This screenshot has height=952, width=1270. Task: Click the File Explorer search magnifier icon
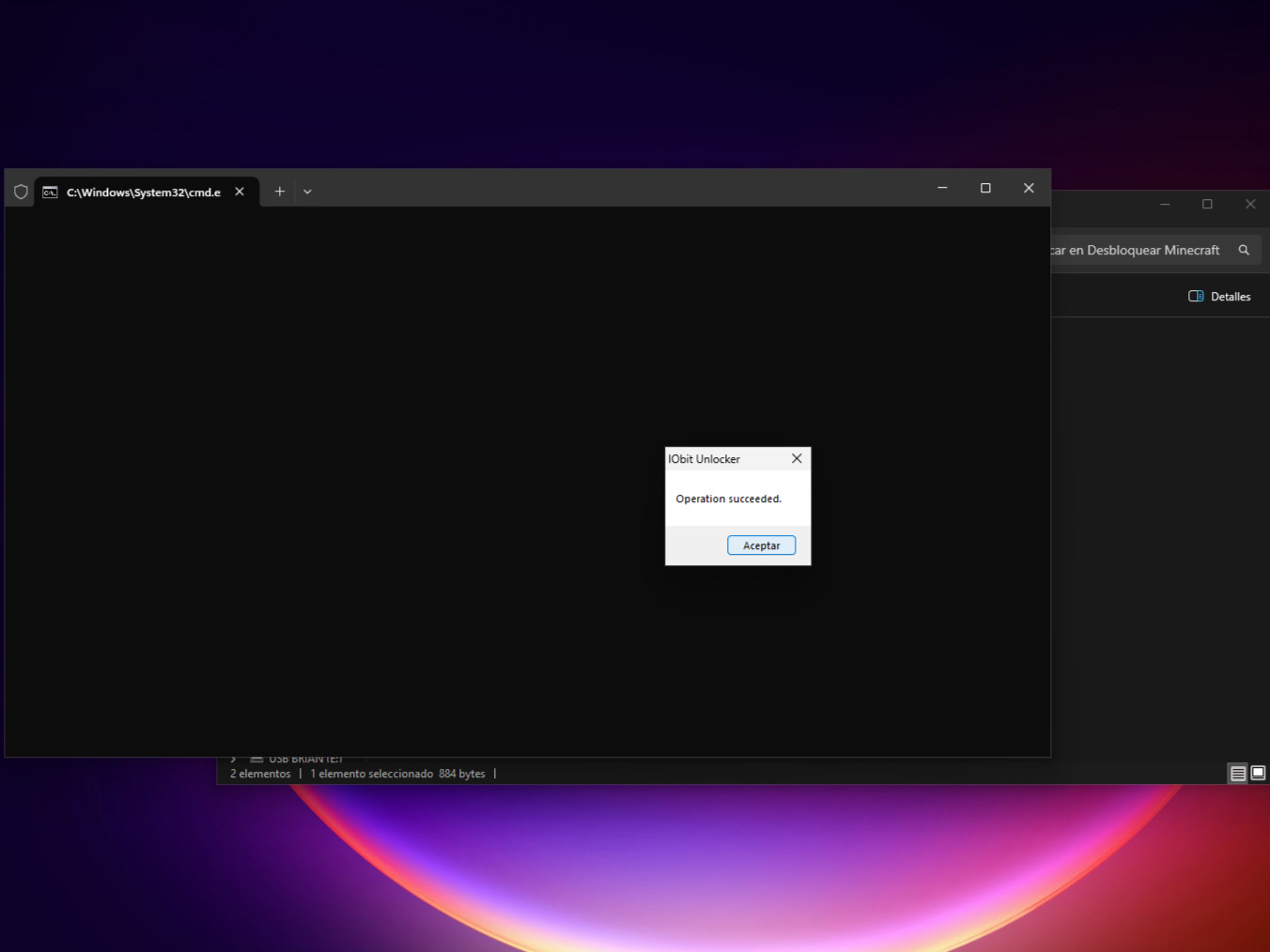click(1244, 250)
